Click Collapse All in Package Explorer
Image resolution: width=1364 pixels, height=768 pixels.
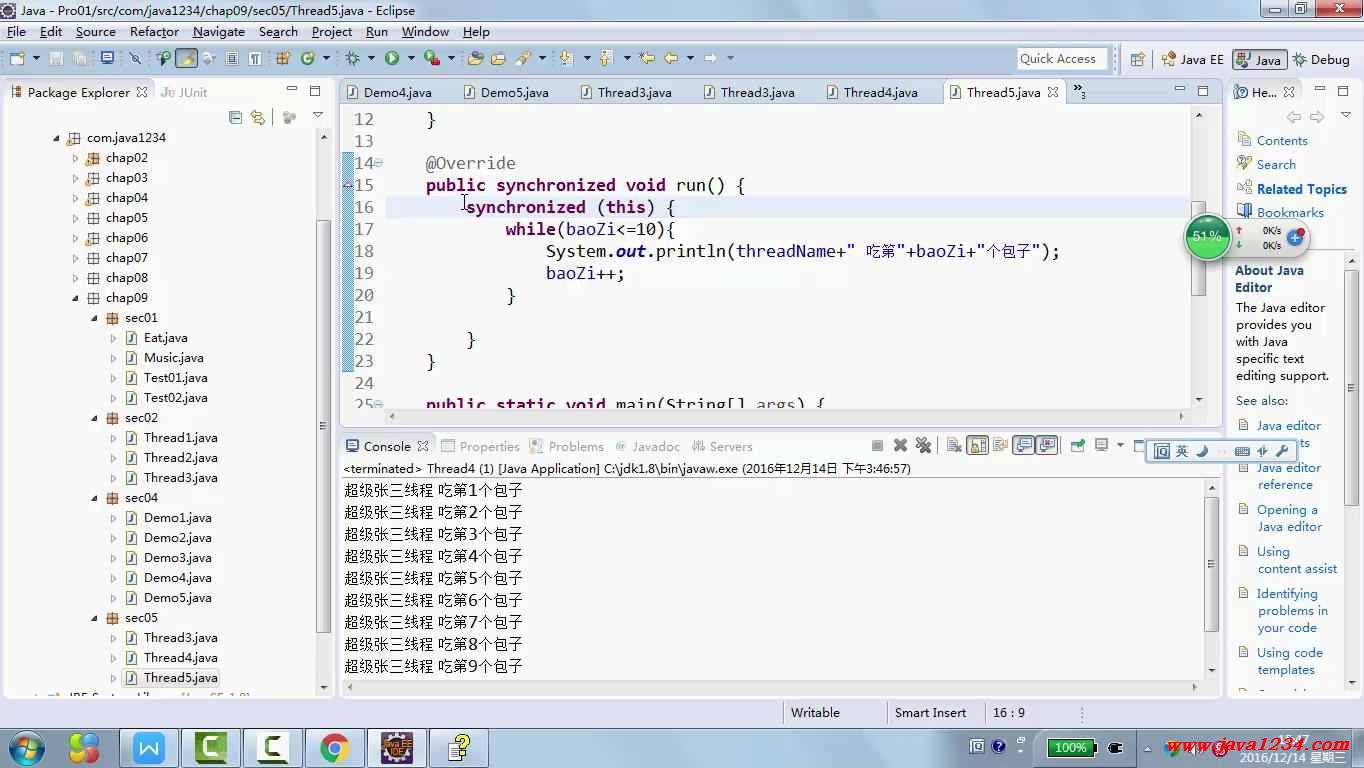[235, 117]
